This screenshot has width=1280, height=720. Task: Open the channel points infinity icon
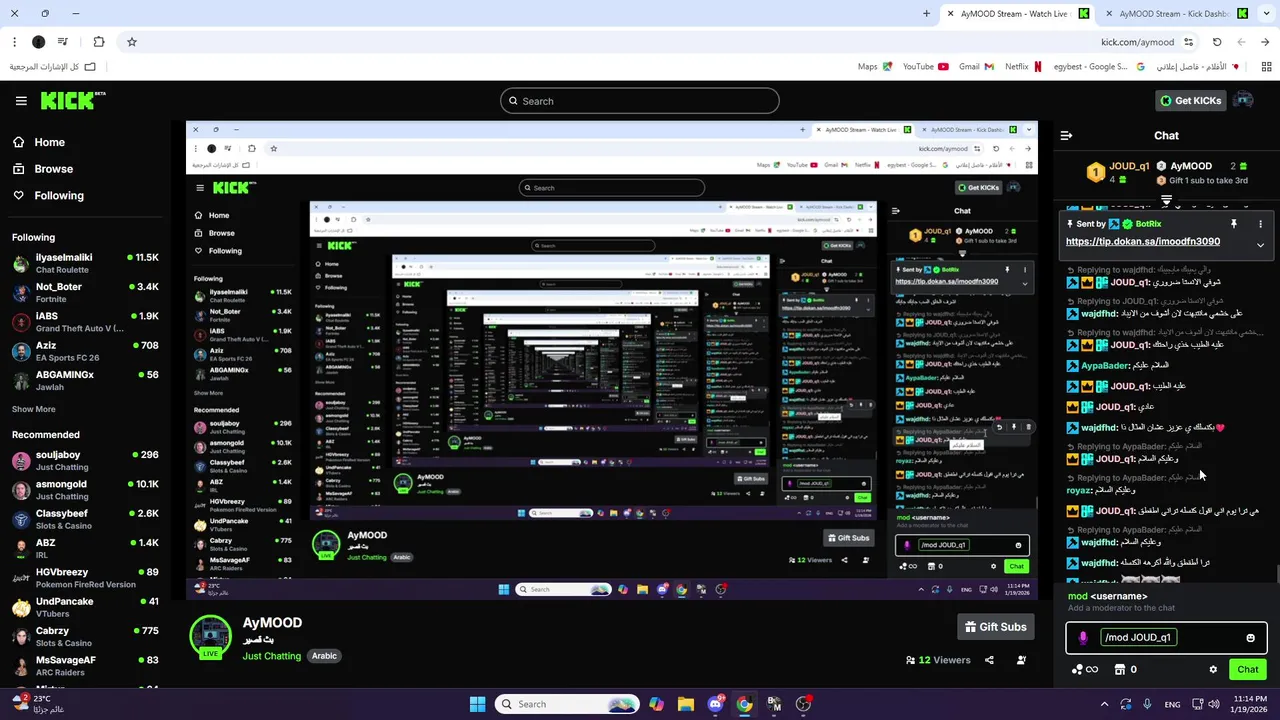click(1085, 670)
